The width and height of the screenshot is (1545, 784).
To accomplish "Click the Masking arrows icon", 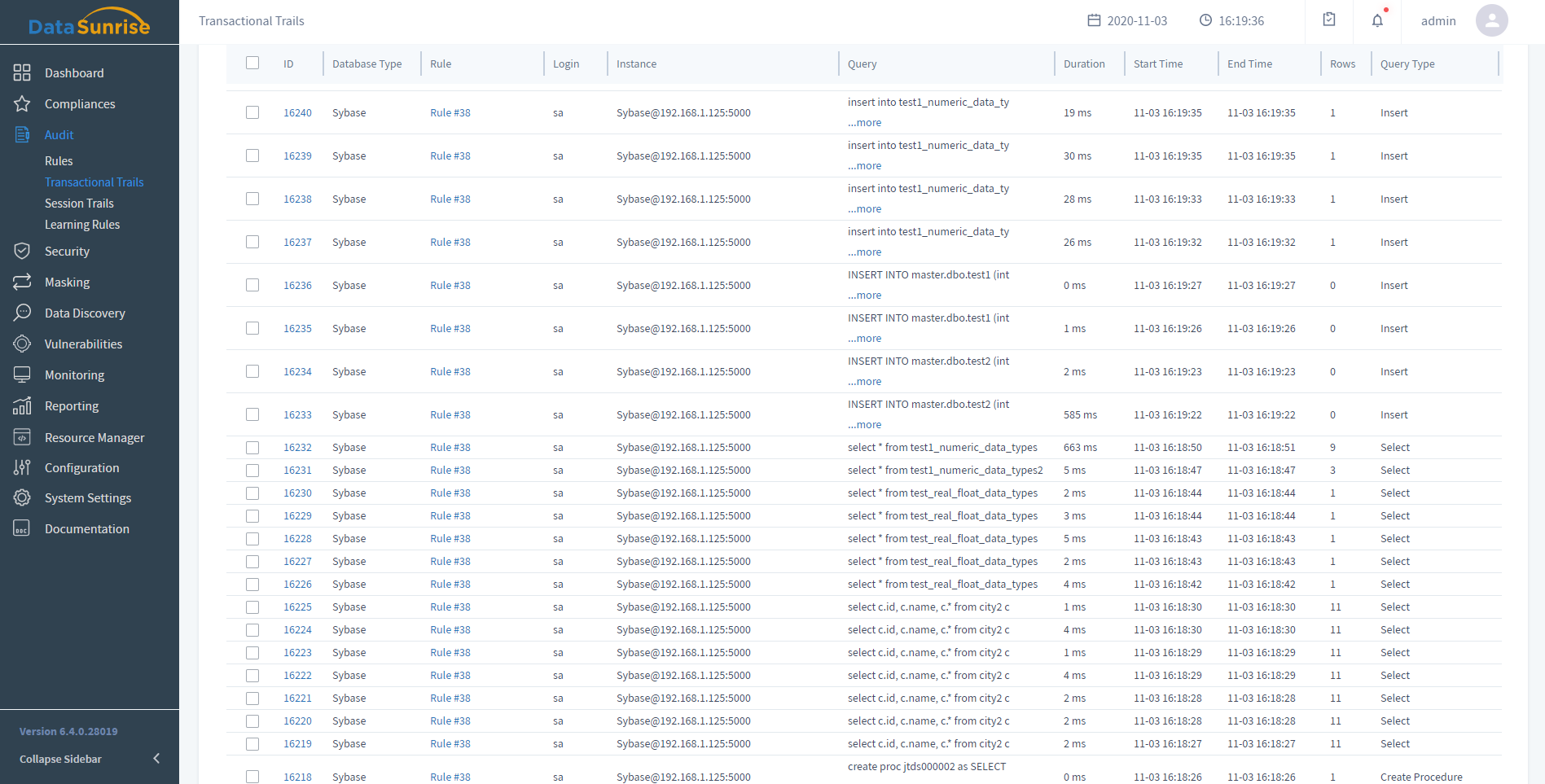I will (22, 282).
